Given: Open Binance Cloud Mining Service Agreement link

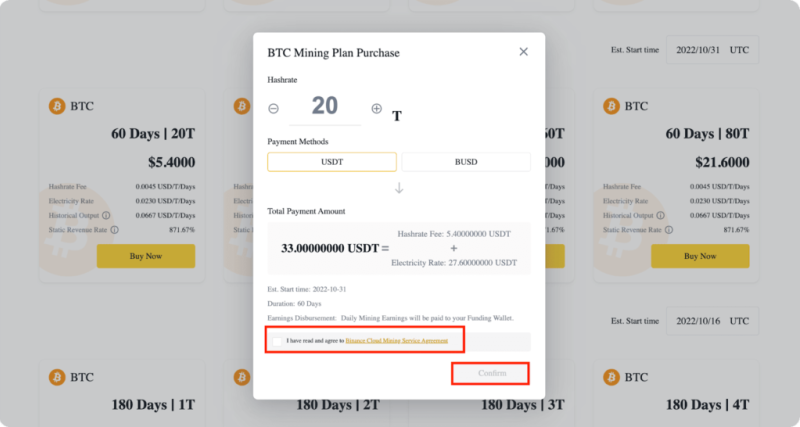Looking at the screenshot, I should [x=396, y=340].
